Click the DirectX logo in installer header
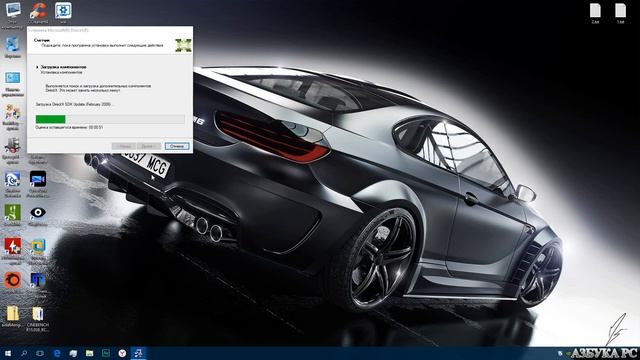640x360 pixels. (183, 45)
